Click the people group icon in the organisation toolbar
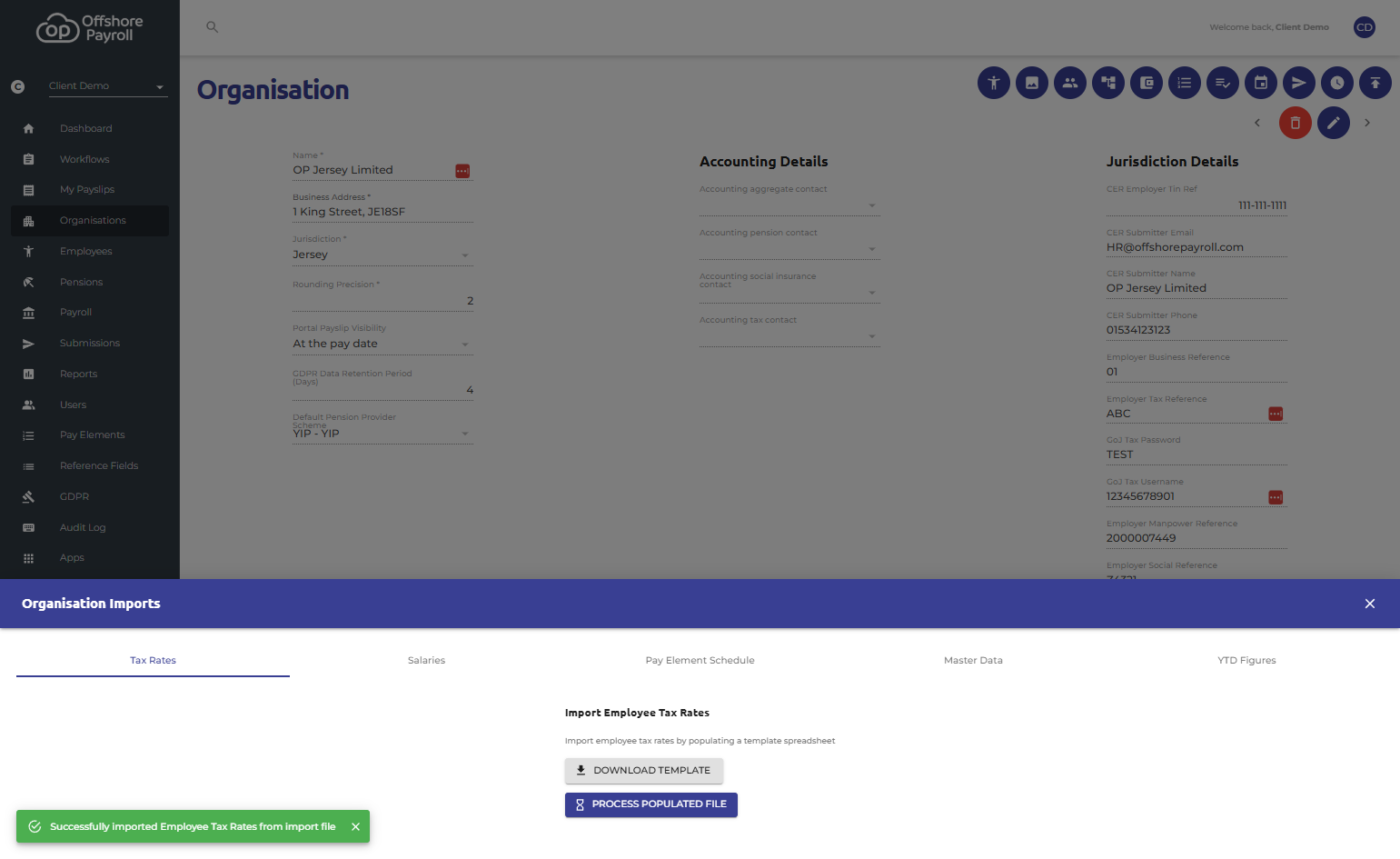 tap(1070, 83)
